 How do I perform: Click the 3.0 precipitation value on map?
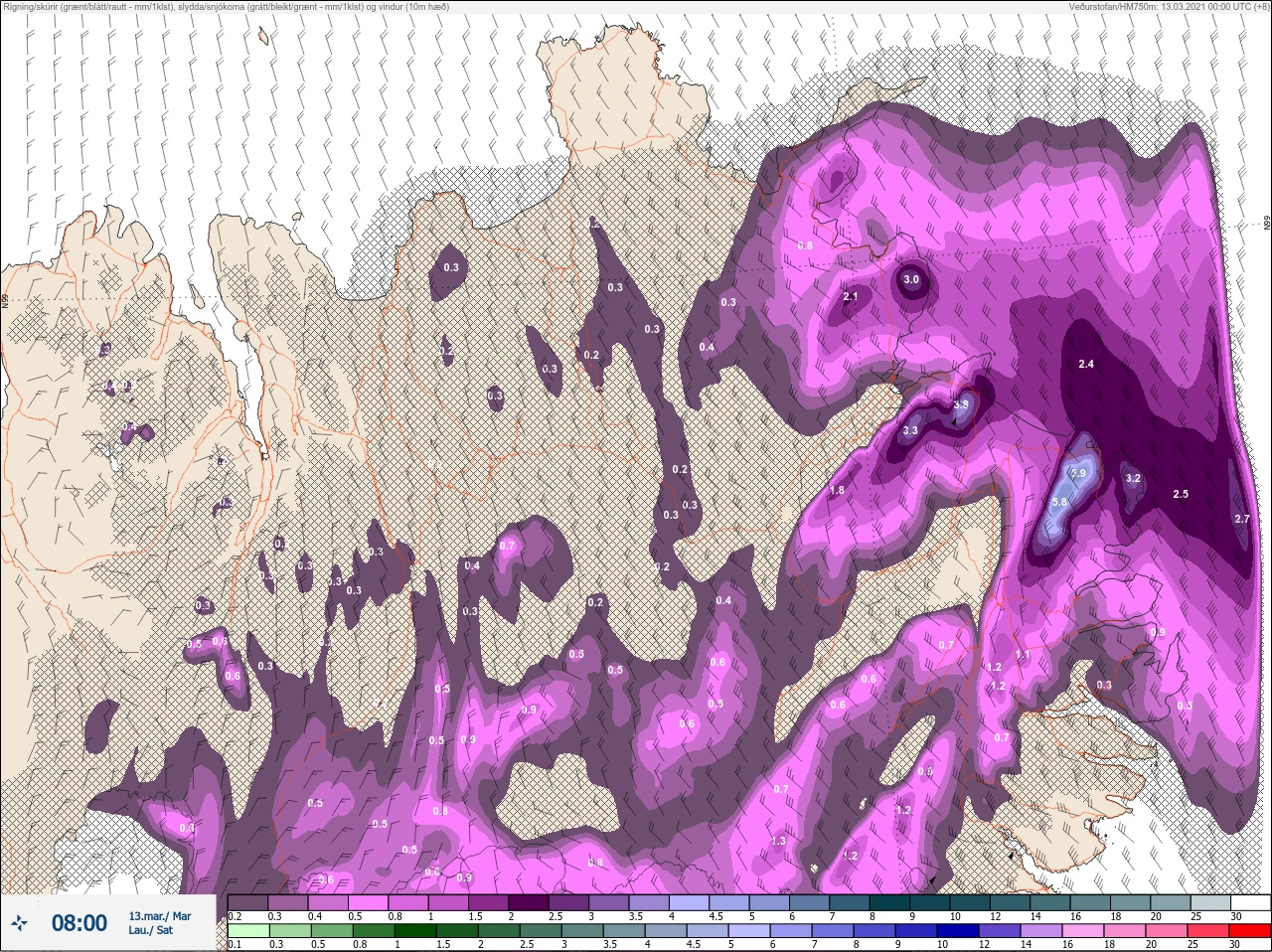point(911,280)
